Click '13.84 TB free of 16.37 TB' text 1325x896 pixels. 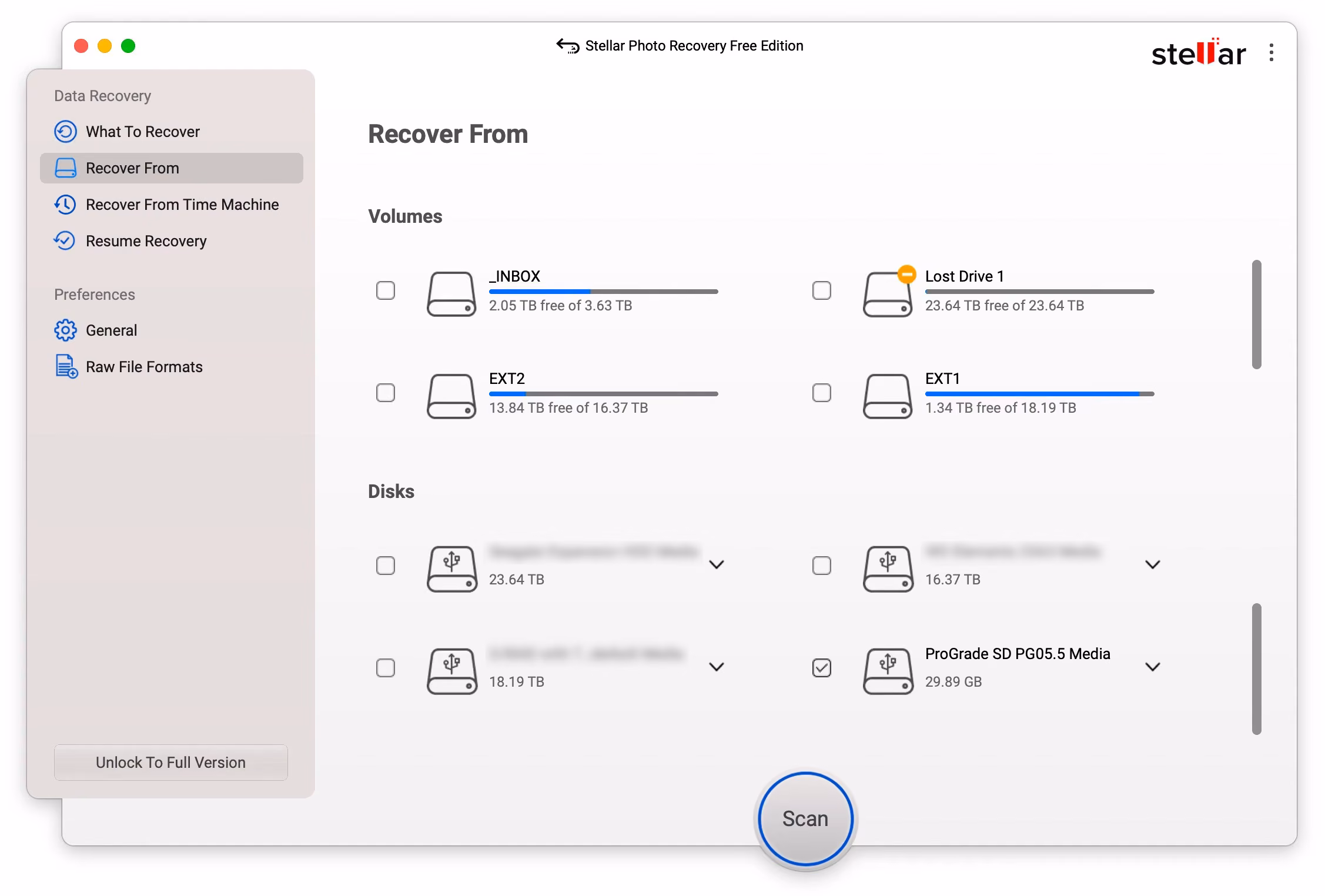pyautogui.click(x=568, y=408)
